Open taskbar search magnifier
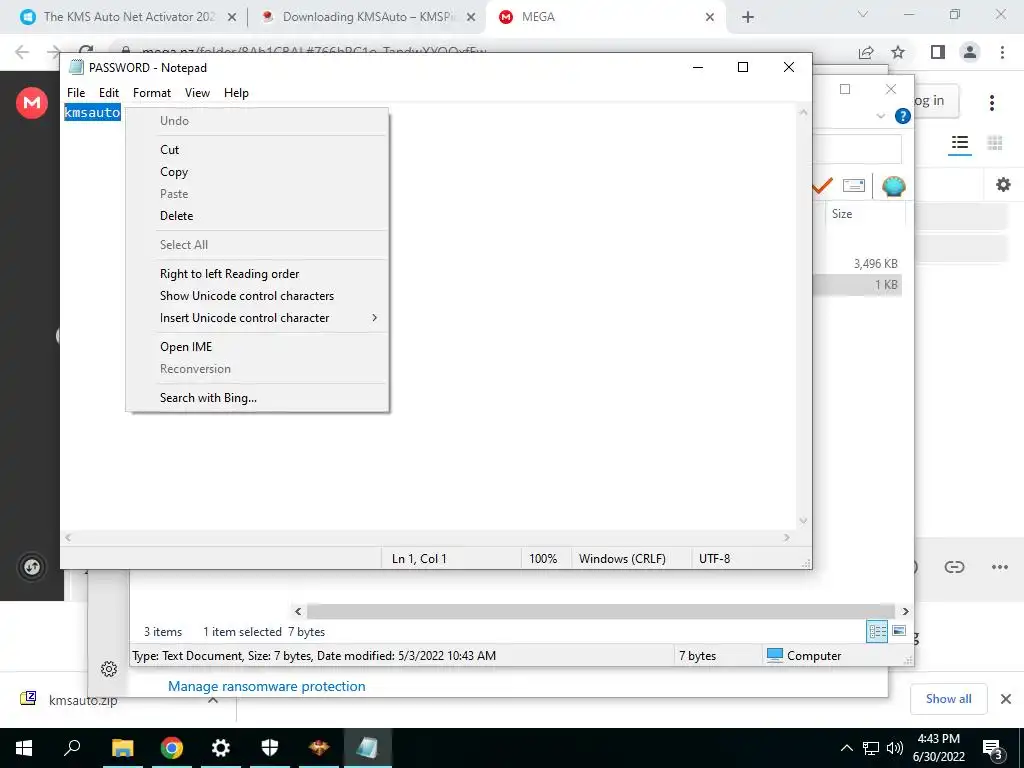 coord(72,747)
